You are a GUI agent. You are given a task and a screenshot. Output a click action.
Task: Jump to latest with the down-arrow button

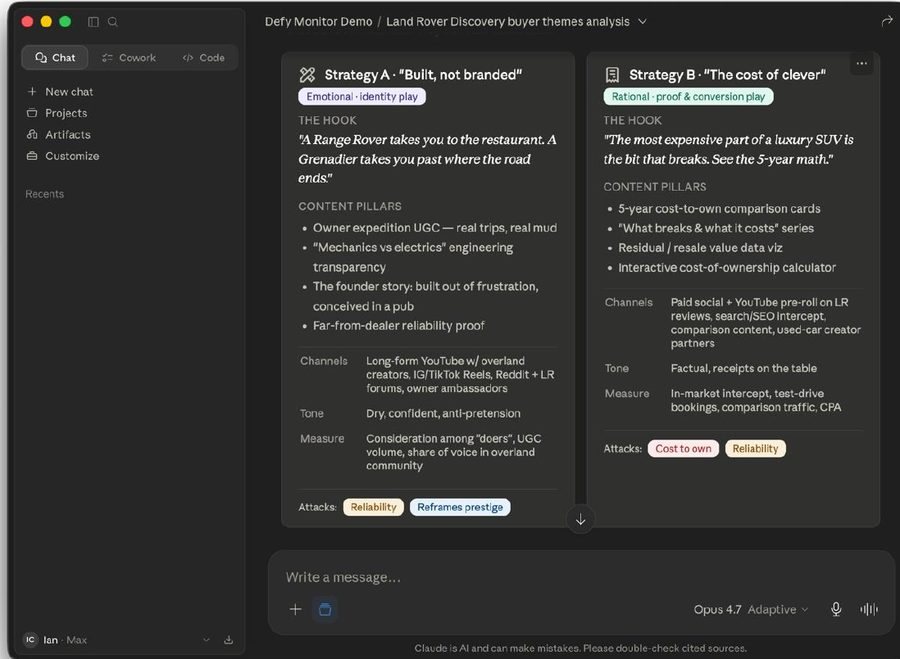[581, 520]
